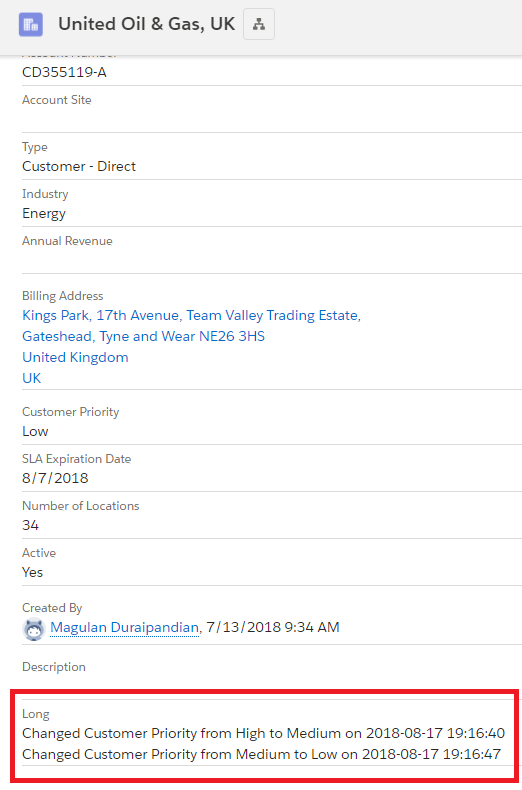This screenshot has height=790, width=522.
Task: Click the Description field label
Action: [54, 667]
